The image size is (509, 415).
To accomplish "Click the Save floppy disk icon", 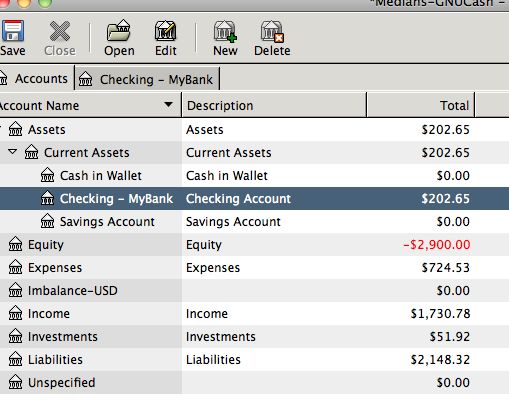I will (x=13, y=31).
